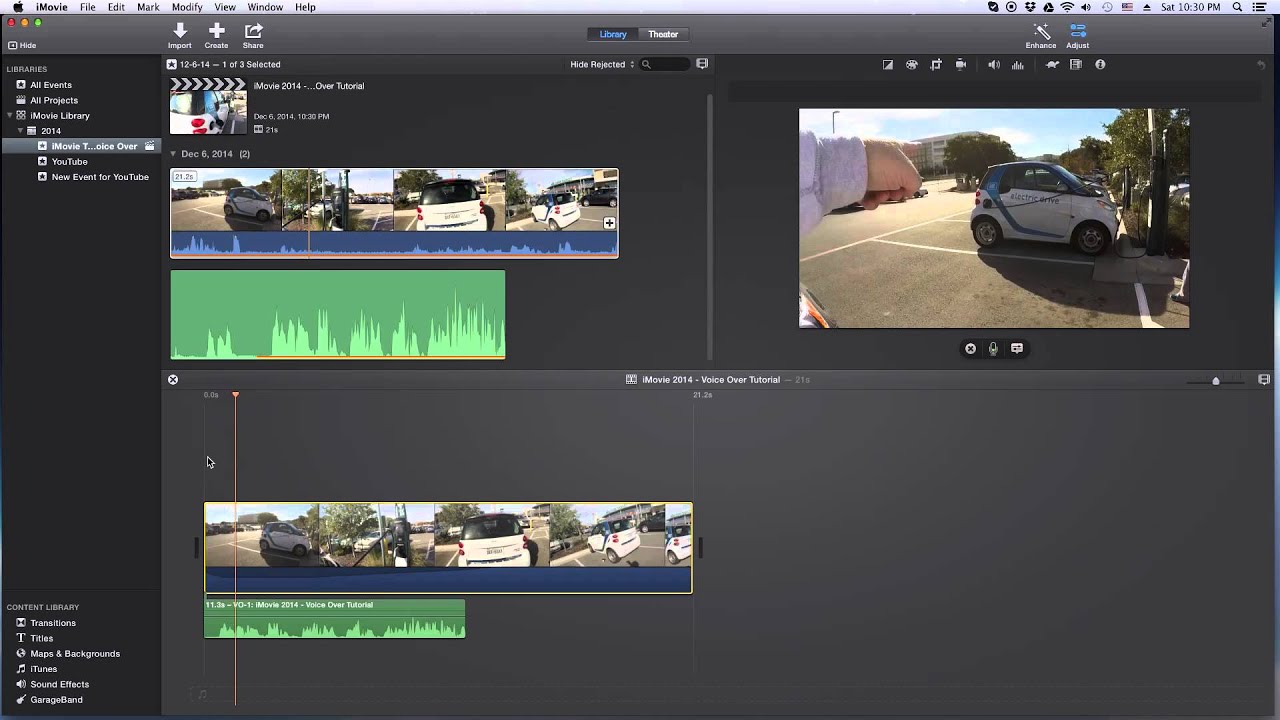The image size is (1280, 720).
Task: Open the Stabilization camera icon
Action: (961, 65)
